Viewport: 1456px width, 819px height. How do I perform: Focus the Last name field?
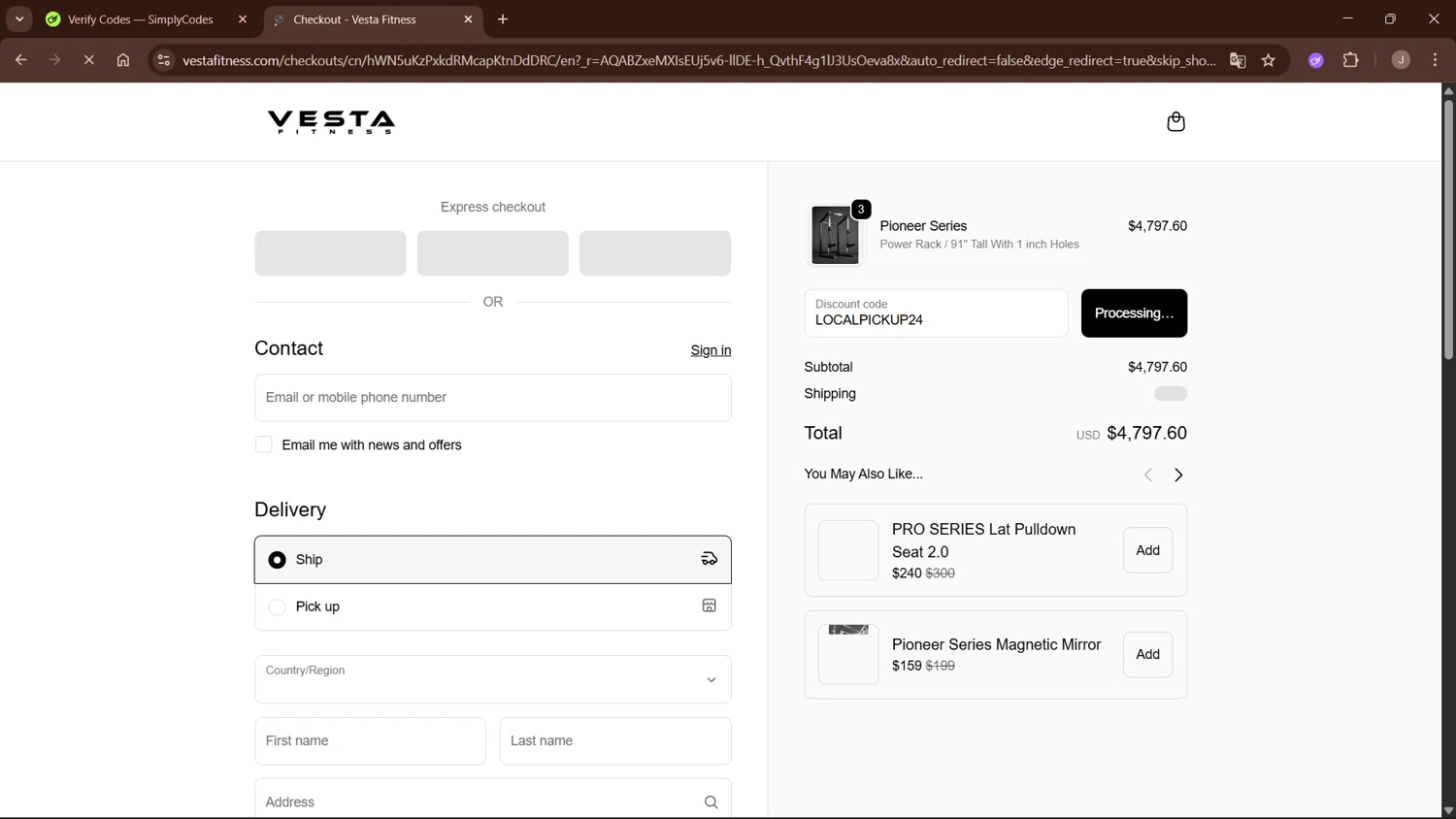click(x=615, y=741)
